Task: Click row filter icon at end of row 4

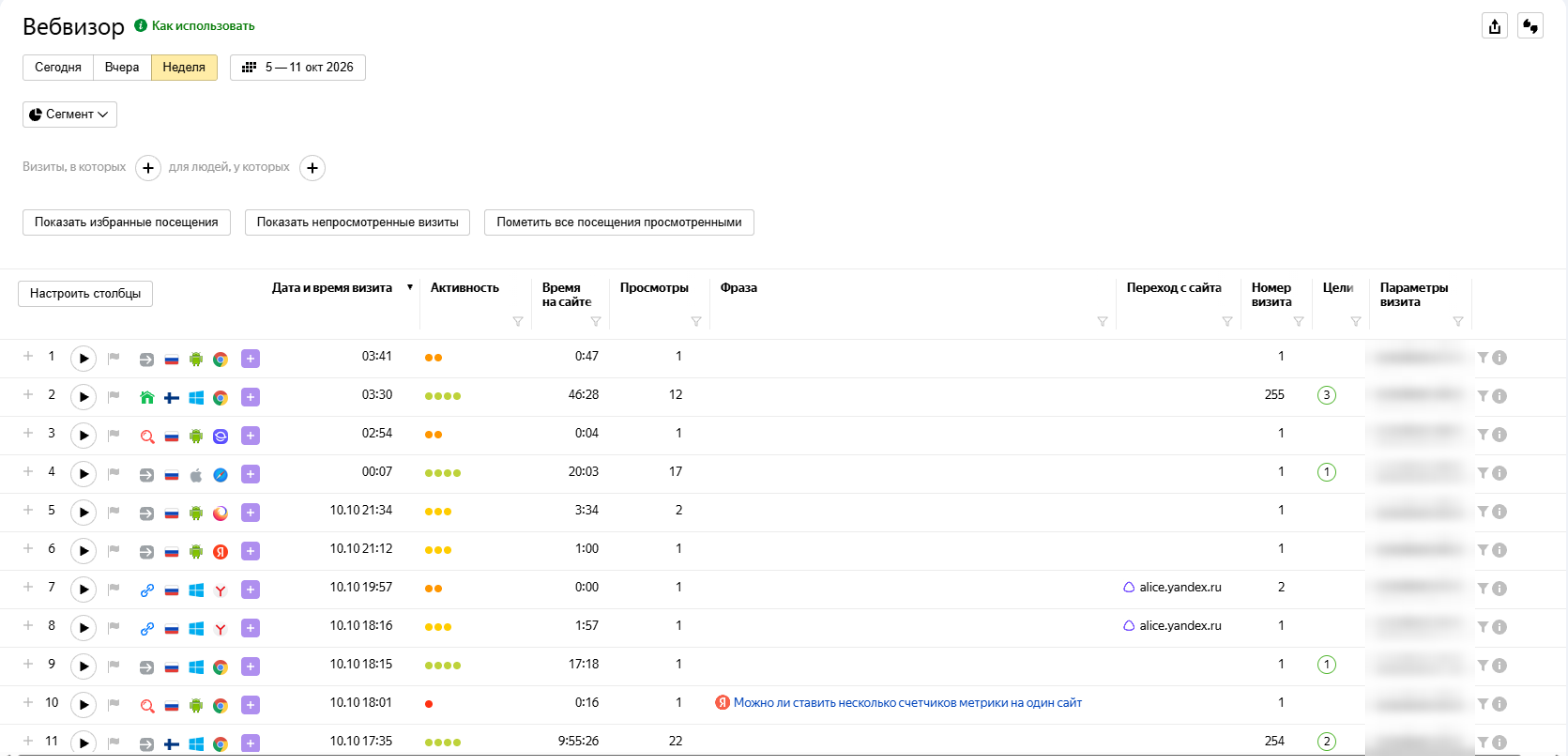Action: point(1483,473)
